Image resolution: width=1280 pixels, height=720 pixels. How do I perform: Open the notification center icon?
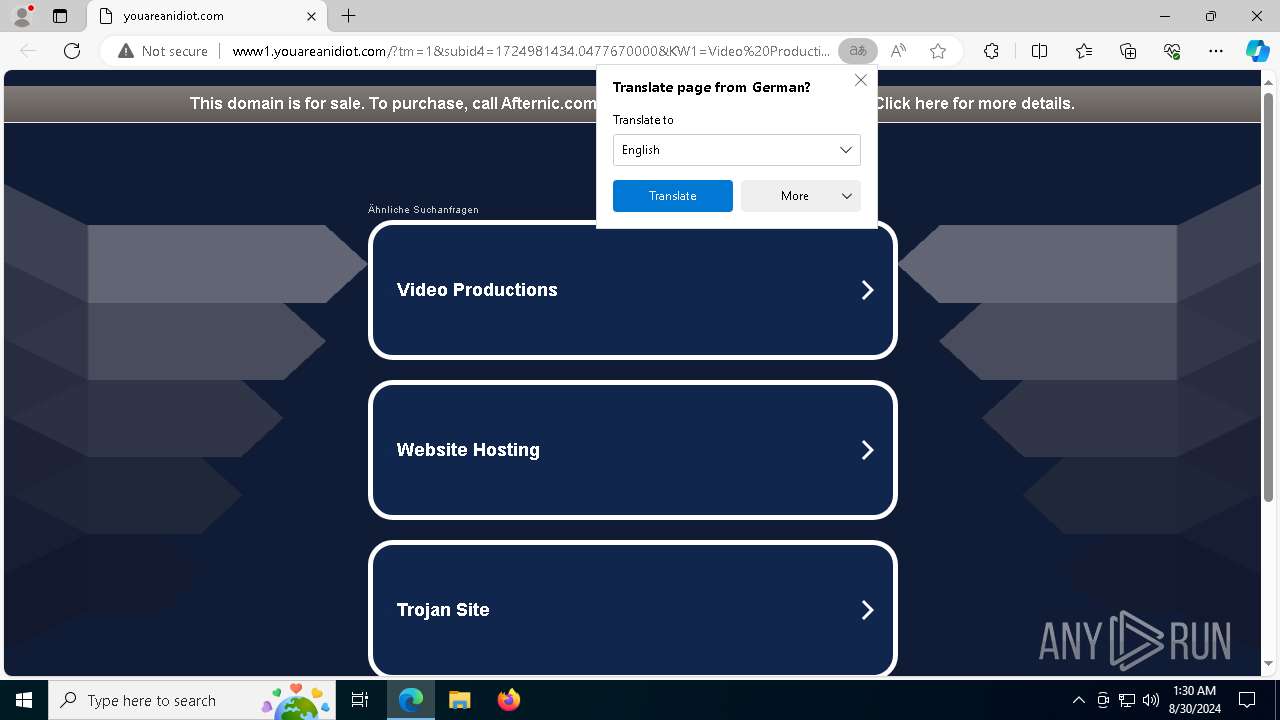pos(1247,700)
